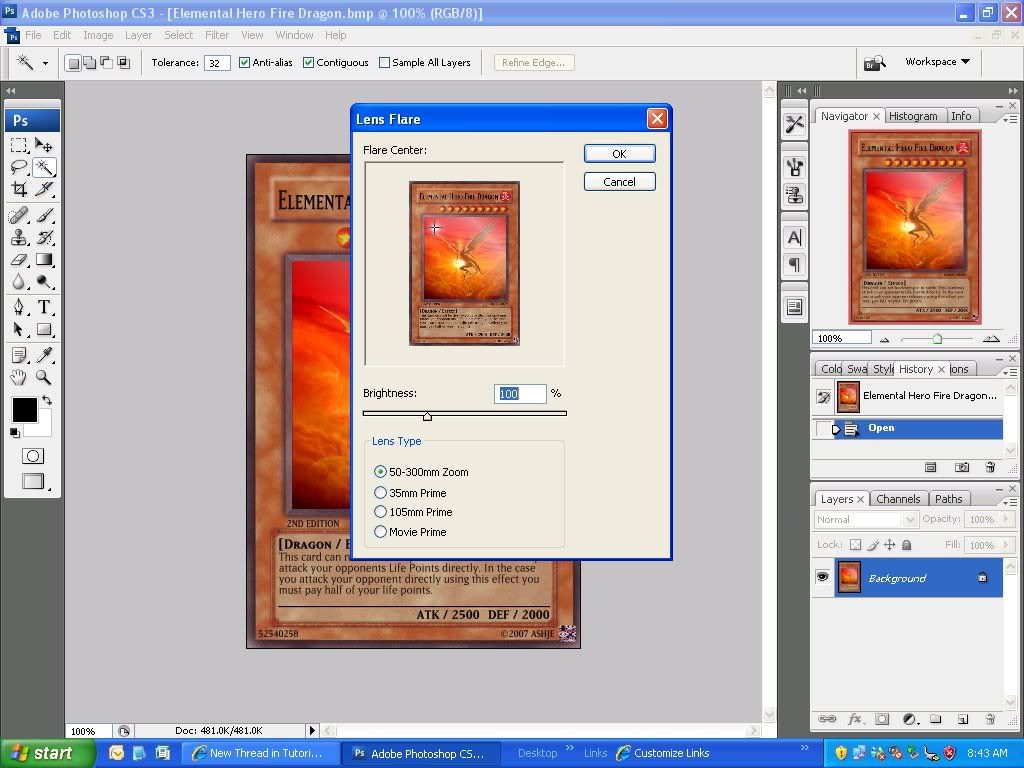The image size is (1024, 768).
Task: Select the Pen tool
Action: [x=19, y=307]
